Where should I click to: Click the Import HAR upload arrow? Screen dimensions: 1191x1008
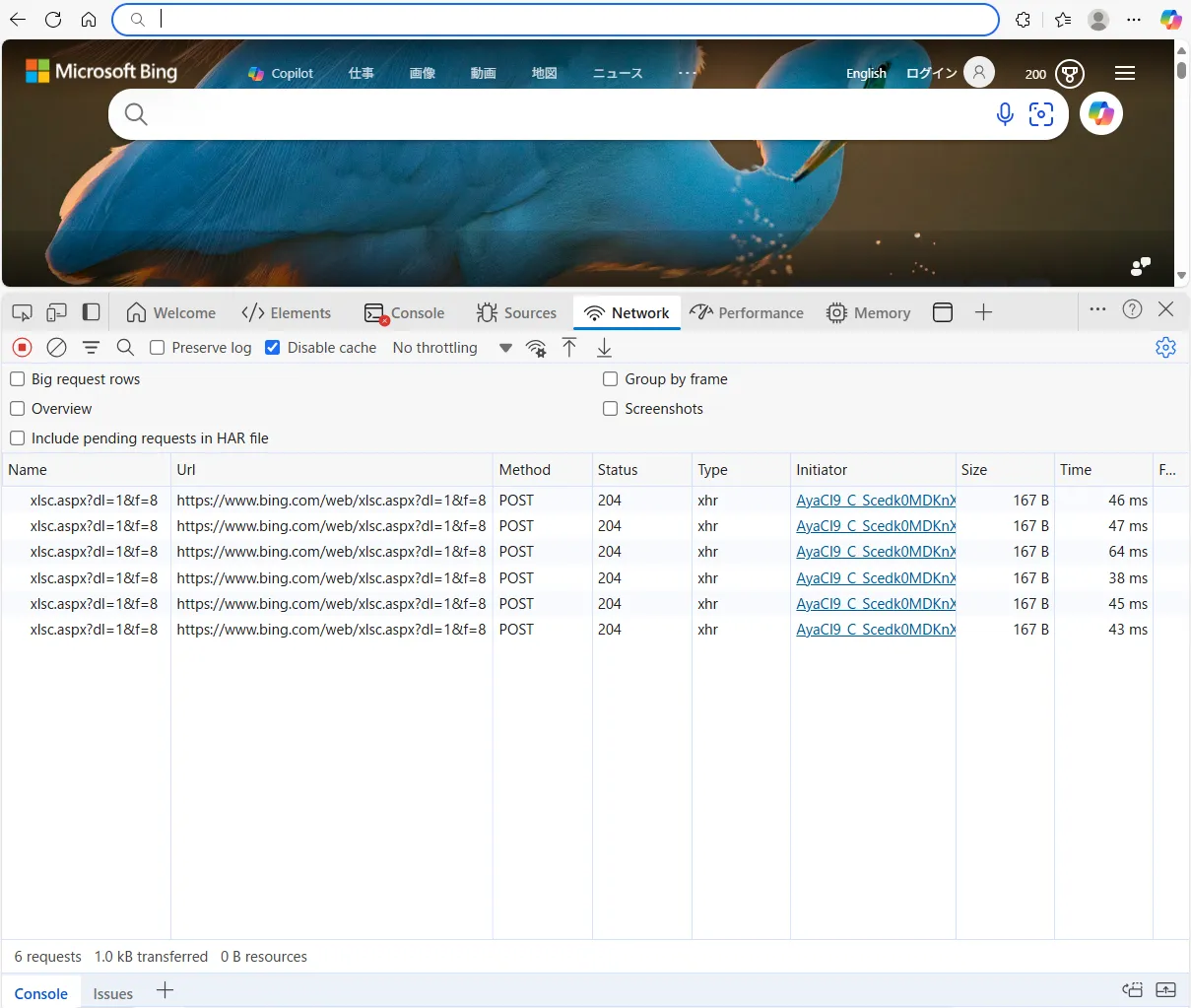coord(569,347)
